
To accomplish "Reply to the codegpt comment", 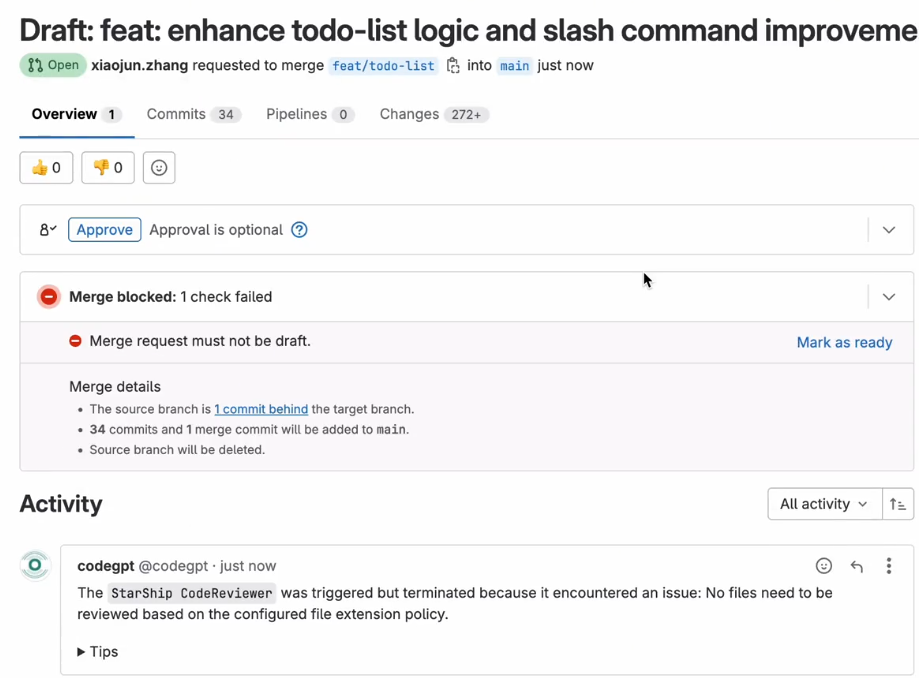I will 857,566.
